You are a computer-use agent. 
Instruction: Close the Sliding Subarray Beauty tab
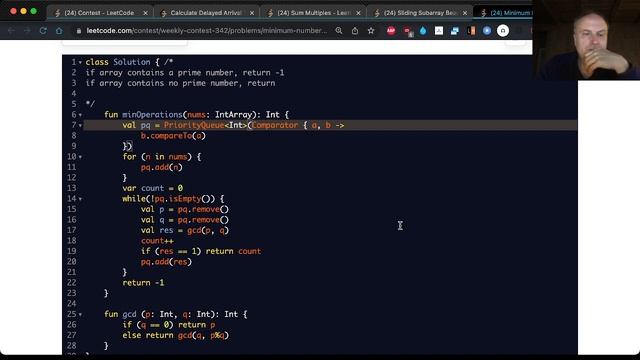tap(465, 13)
